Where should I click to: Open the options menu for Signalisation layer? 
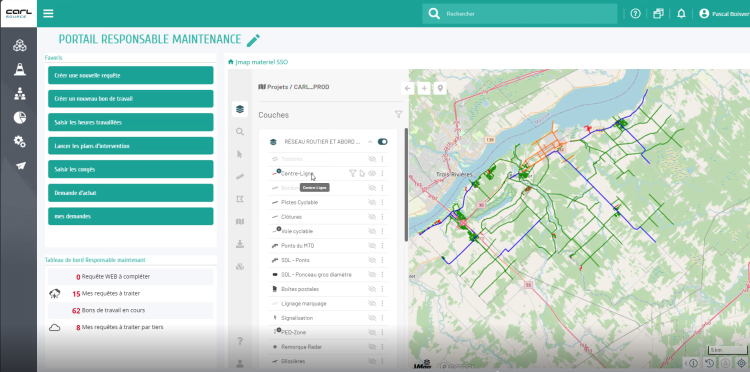(x=382, y=318)
